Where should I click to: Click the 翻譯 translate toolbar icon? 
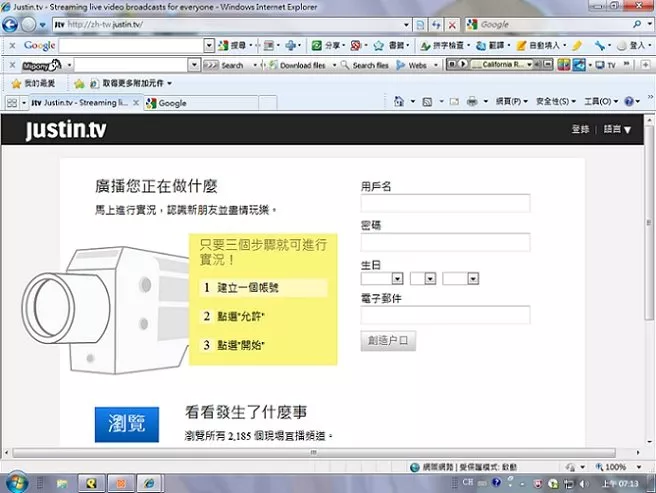click(481, 45)
